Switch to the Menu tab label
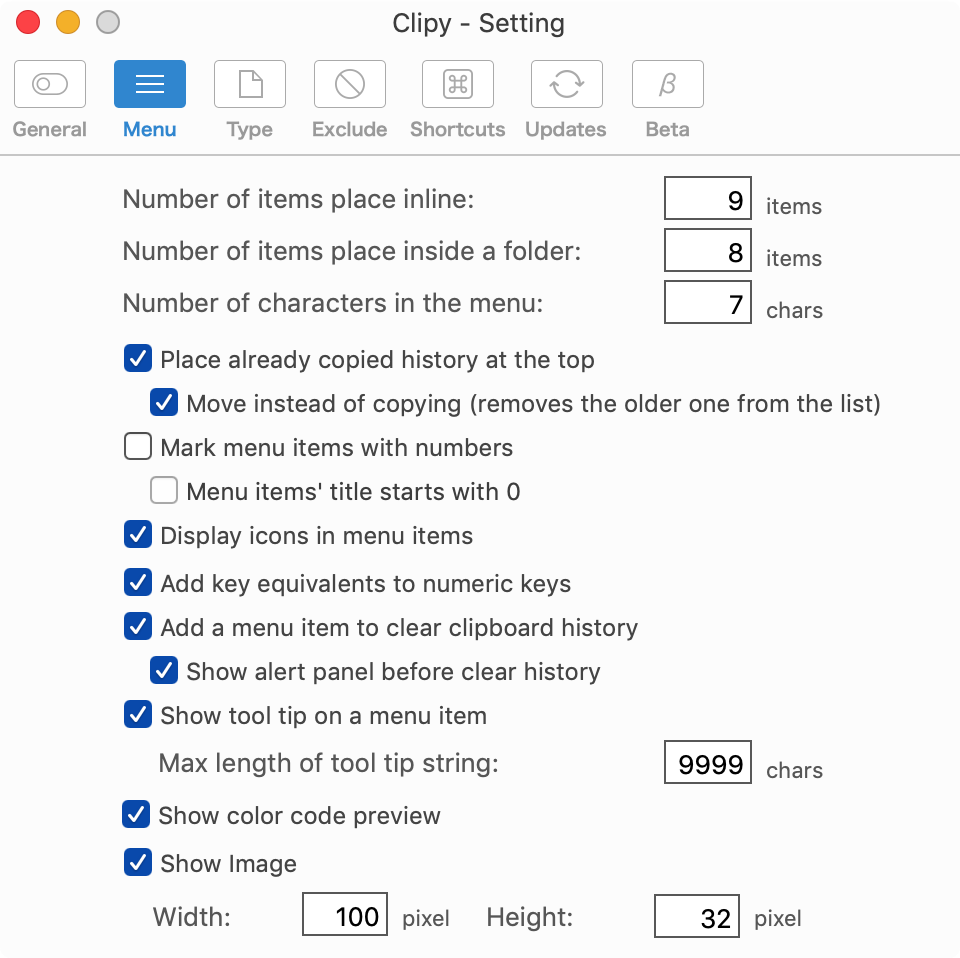 coord(149,129)
